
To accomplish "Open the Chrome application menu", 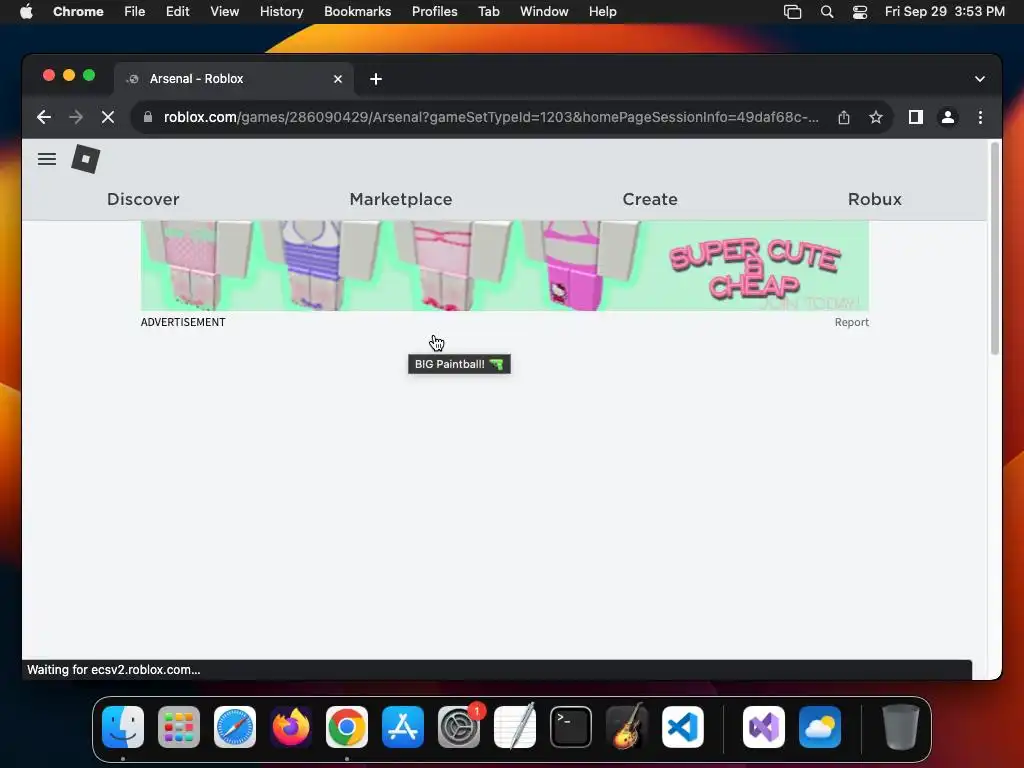I will 78,12.
